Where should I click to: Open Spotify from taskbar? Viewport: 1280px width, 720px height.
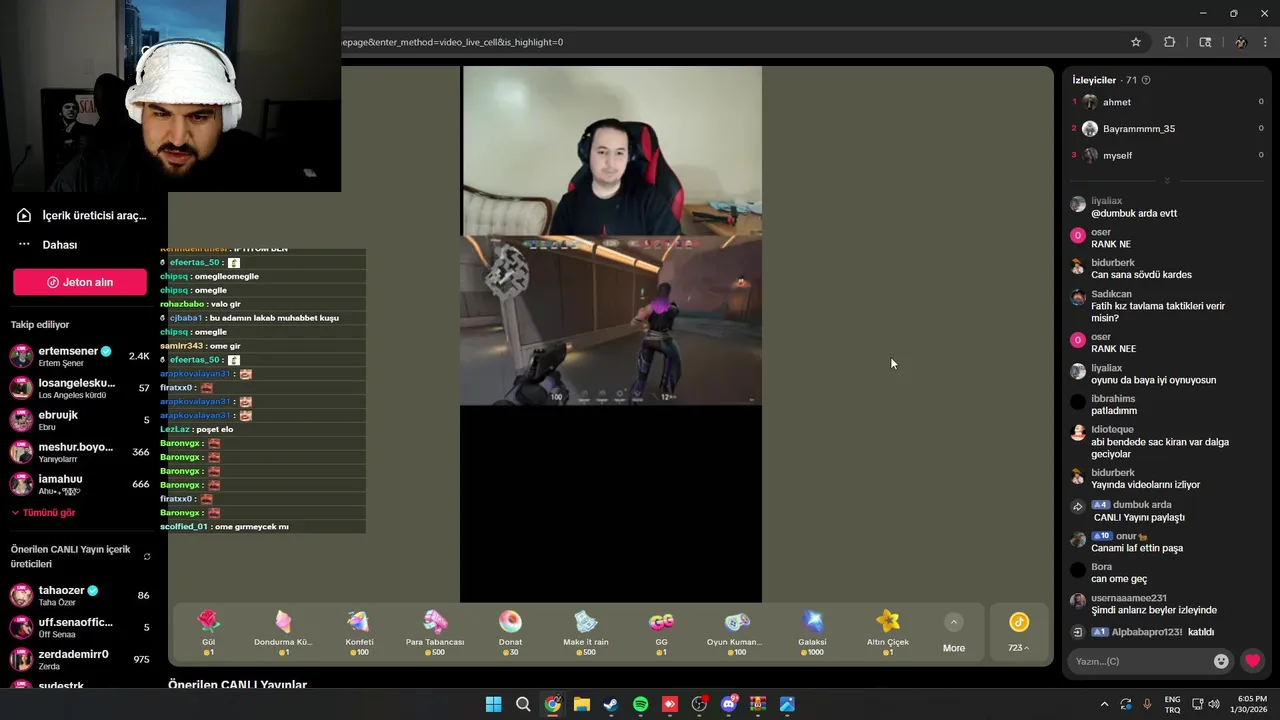click(x=640, y=704)
